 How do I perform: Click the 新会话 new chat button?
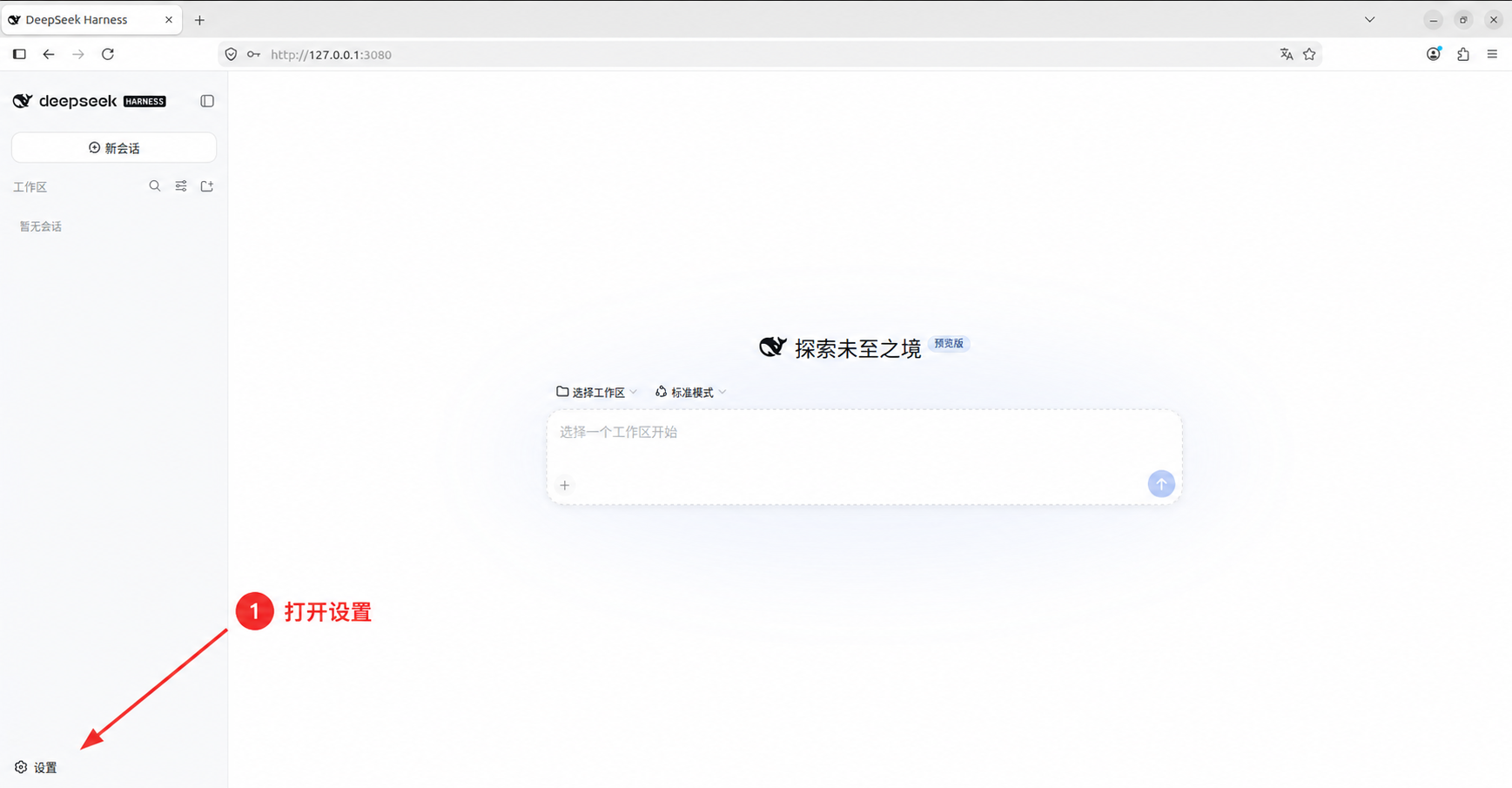click(114, 148)
